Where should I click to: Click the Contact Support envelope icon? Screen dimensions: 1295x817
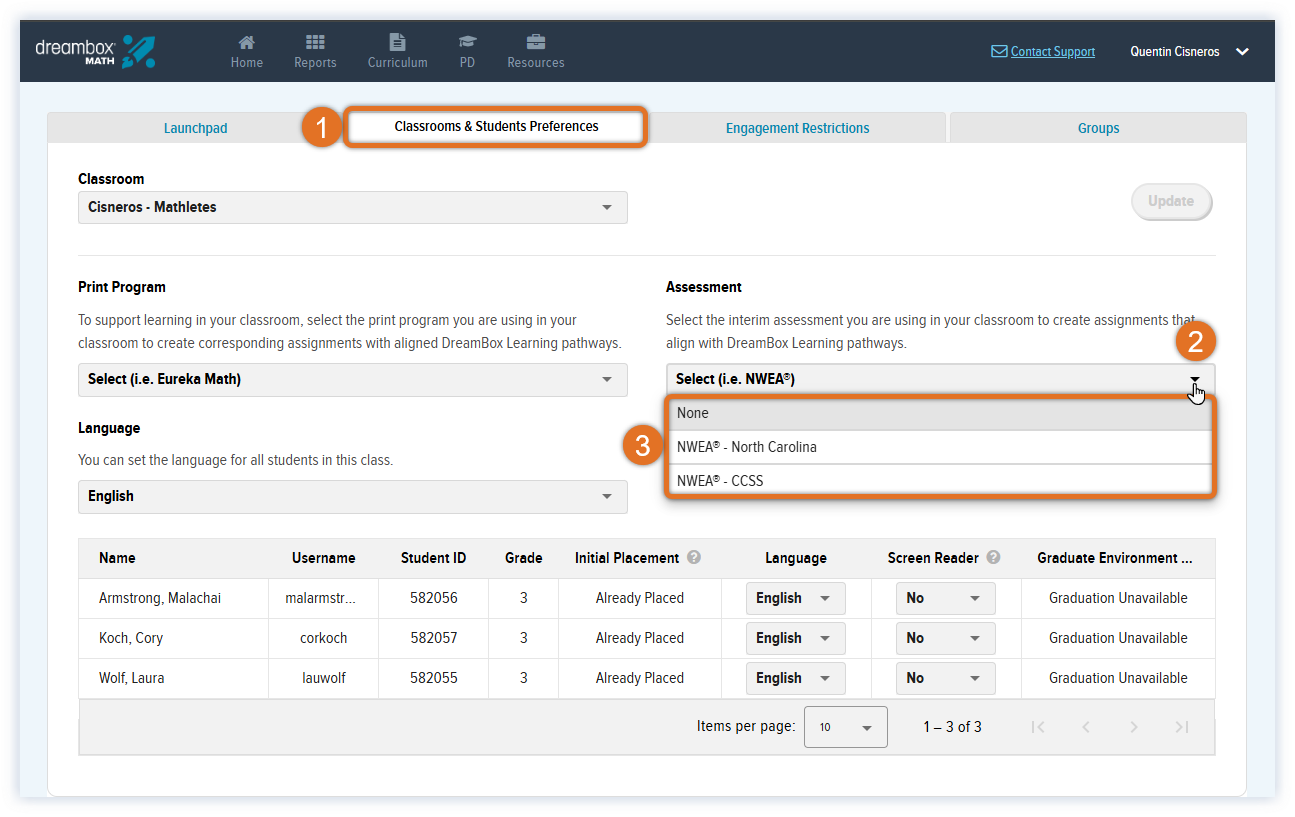point(999,51)
